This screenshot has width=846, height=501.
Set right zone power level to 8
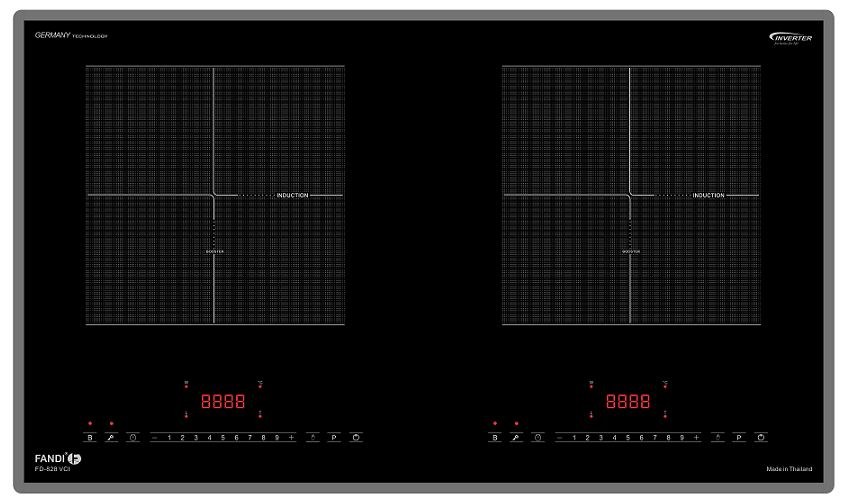coord(668,438)
